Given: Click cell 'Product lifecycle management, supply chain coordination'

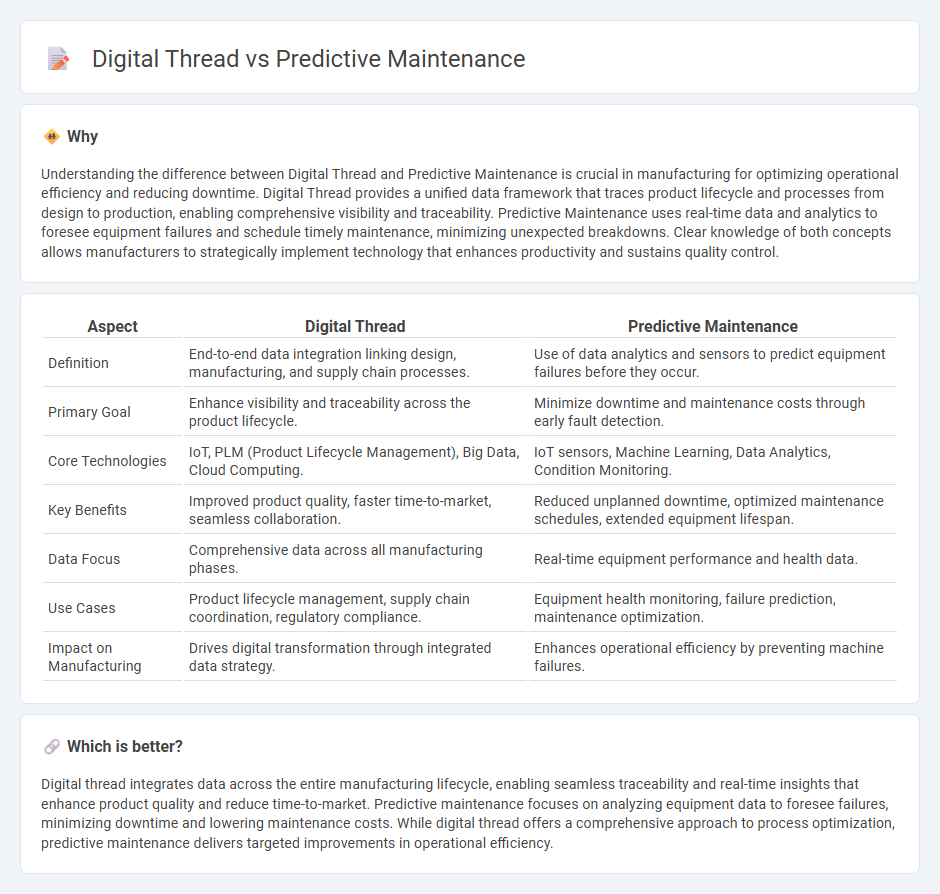Looking at the screenshot, I should coord(355,609).
